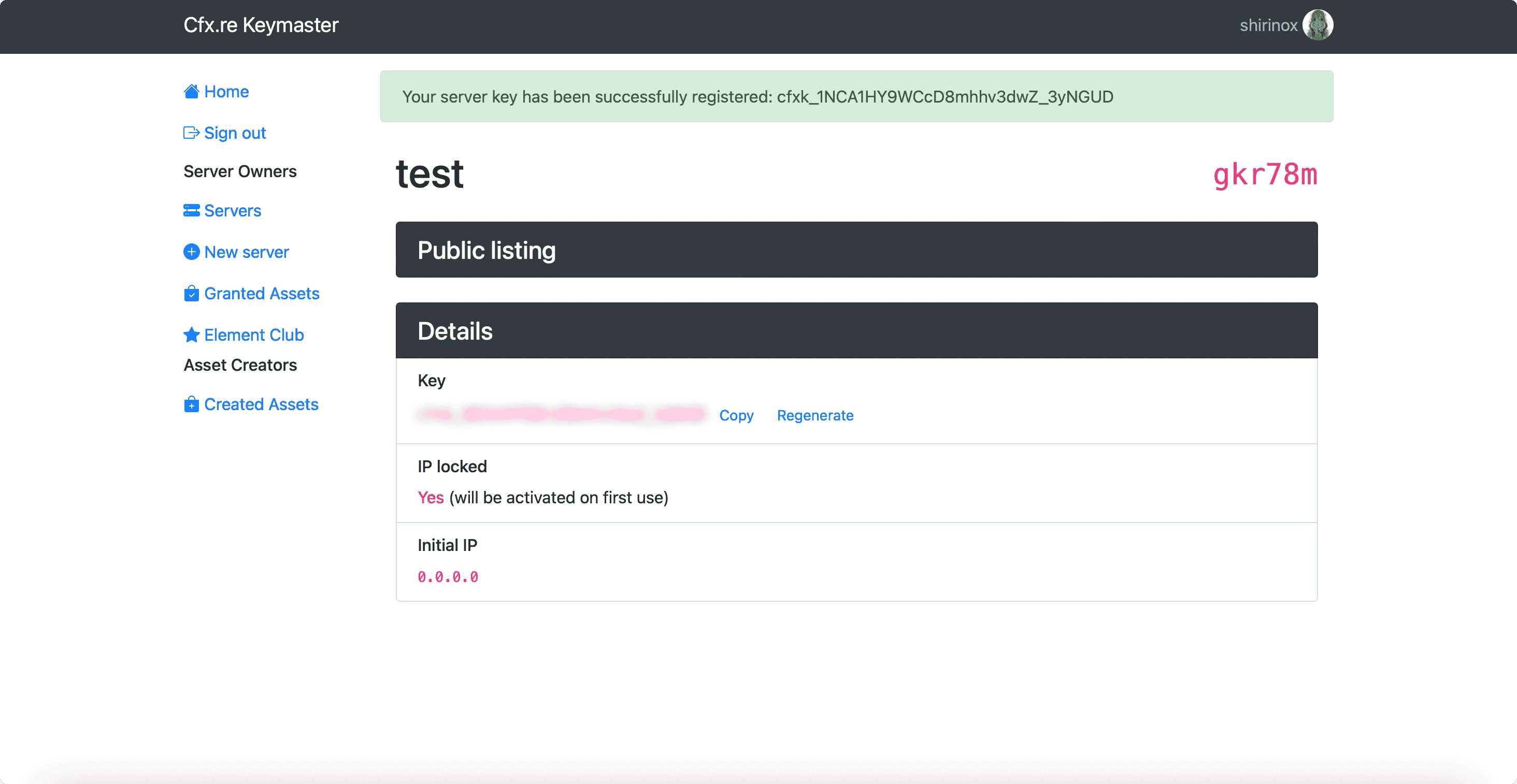Click the Details panel header
Image resolution: width=1517 pixels, height=784 pixels.
coord(856,331)
